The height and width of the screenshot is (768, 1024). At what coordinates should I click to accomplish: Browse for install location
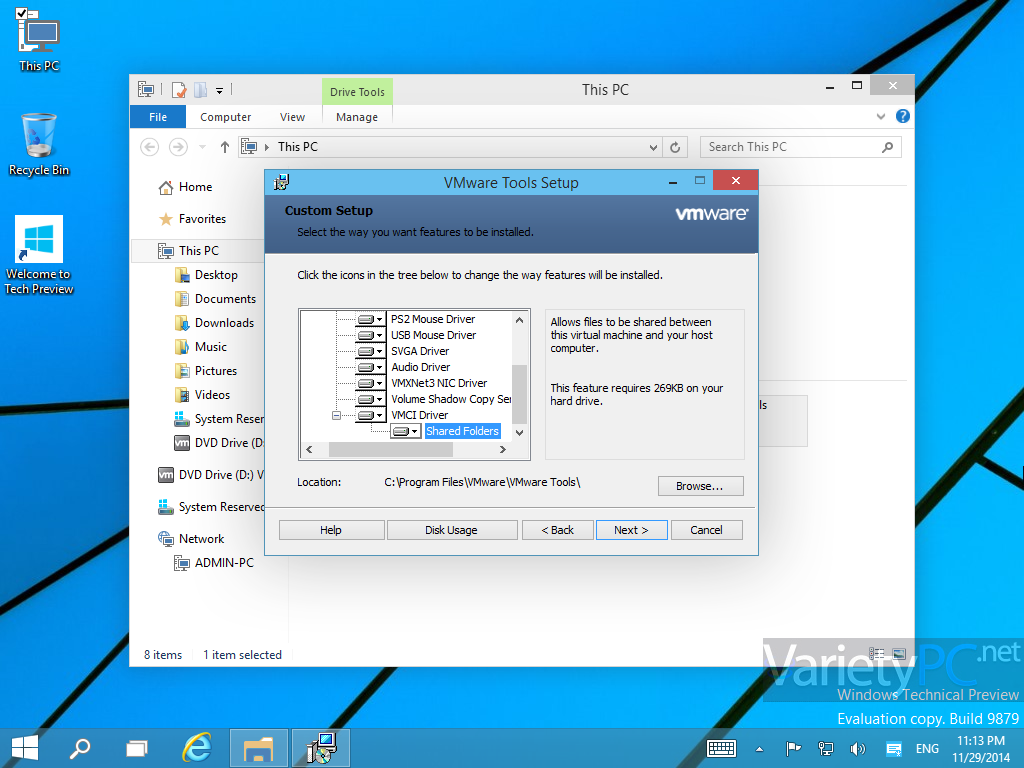click(x=700, y=486)
